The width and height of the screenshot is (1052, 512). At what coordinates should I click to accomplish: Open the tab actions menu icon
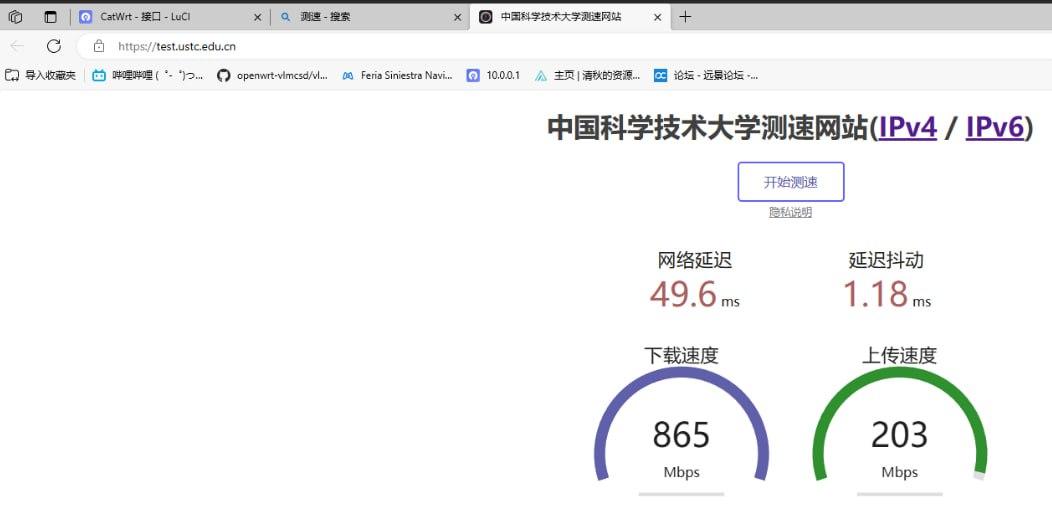coord(50,17)
